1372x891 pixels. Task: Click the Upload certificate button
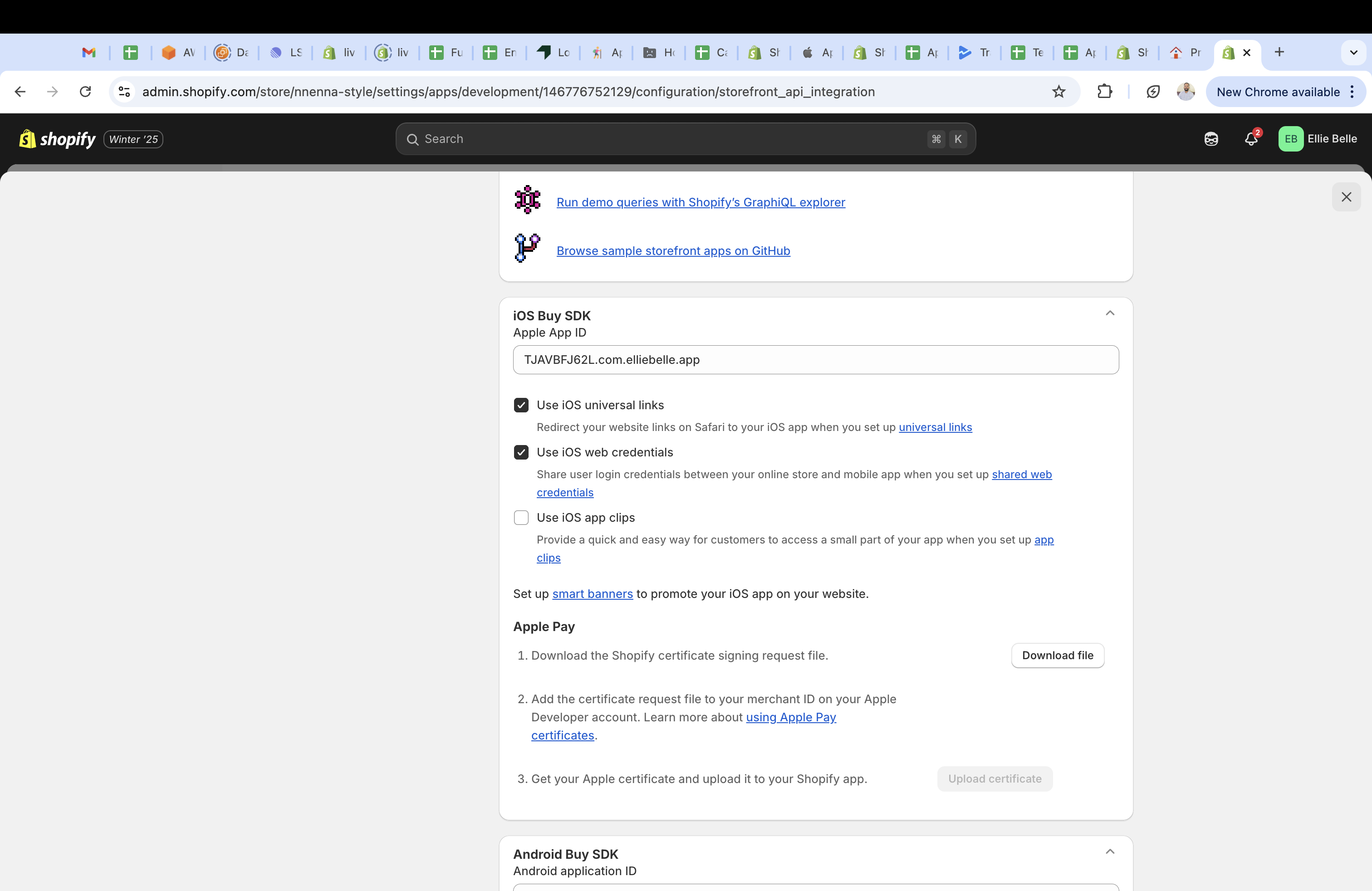pyautogui.click(x=995, y=778)
